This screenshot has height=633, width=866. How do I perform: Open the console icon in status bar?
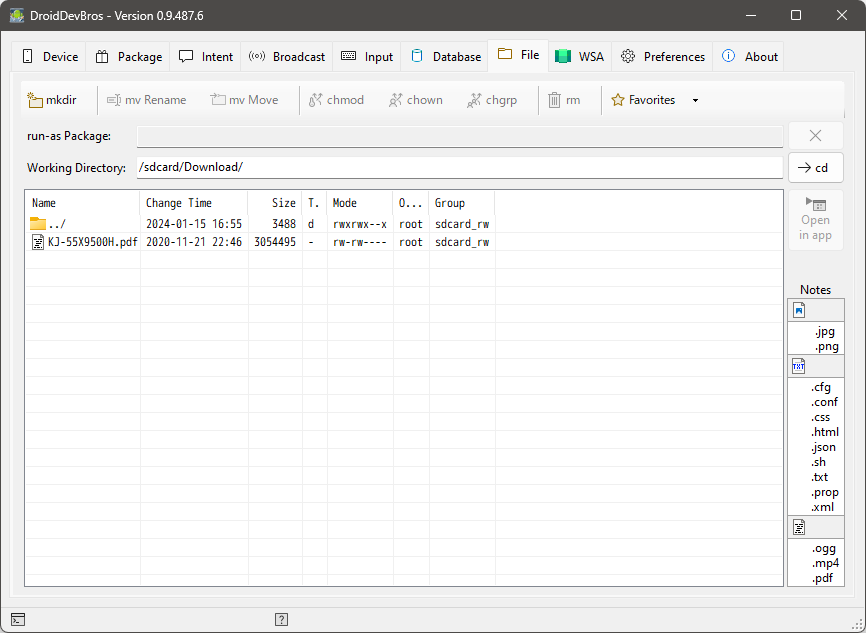tap(18, 620)
